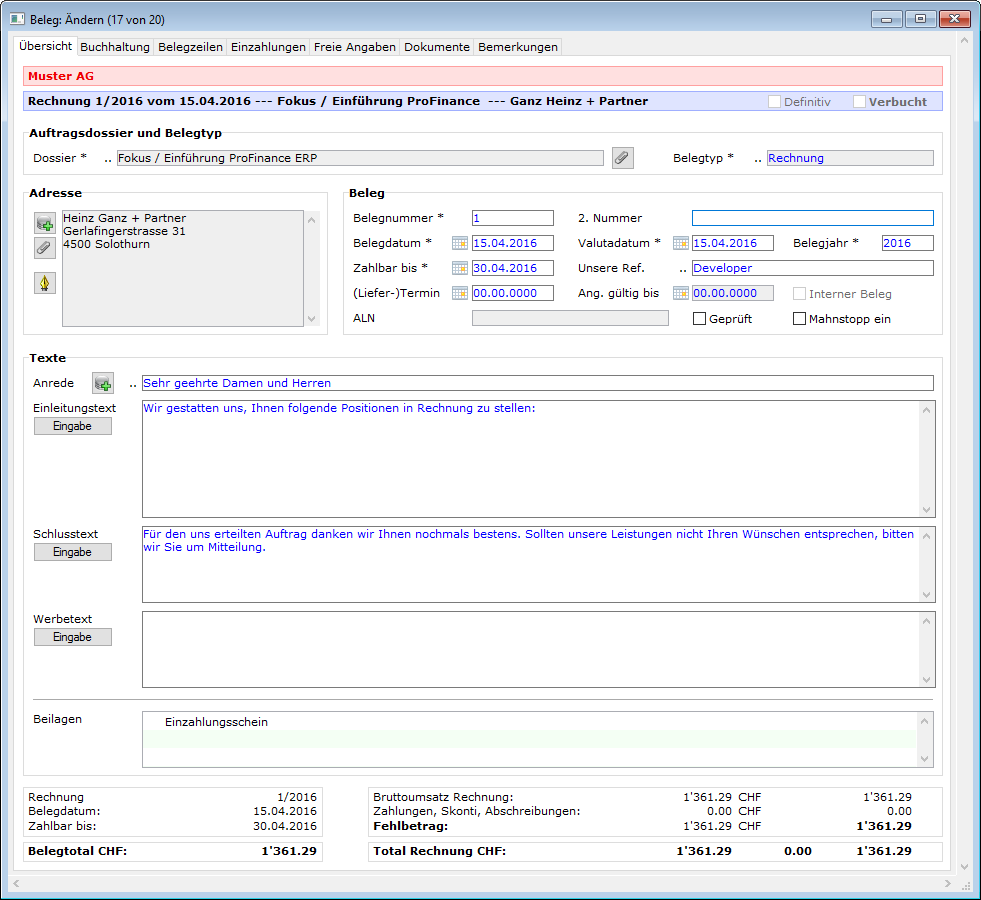The width and height of the screenshot is (981, 900).
Task: Open the Dossier lookup via the dots
Action: 108,158
